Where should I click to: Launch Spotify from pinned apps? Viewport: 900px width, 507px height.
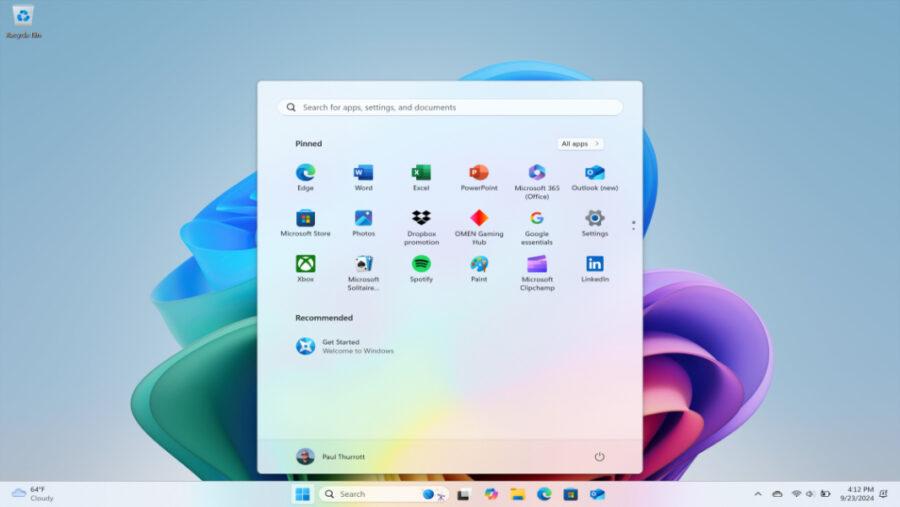pos(421,269)
